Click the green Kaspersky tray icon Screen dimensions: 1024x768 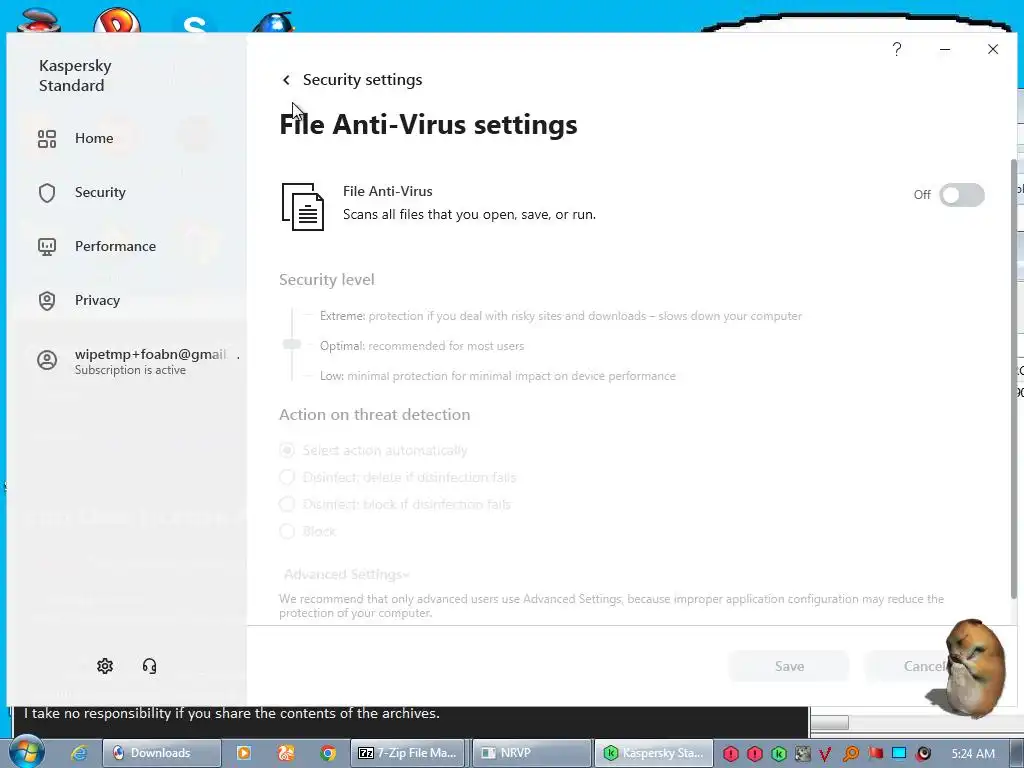click(x=778, y=754)
